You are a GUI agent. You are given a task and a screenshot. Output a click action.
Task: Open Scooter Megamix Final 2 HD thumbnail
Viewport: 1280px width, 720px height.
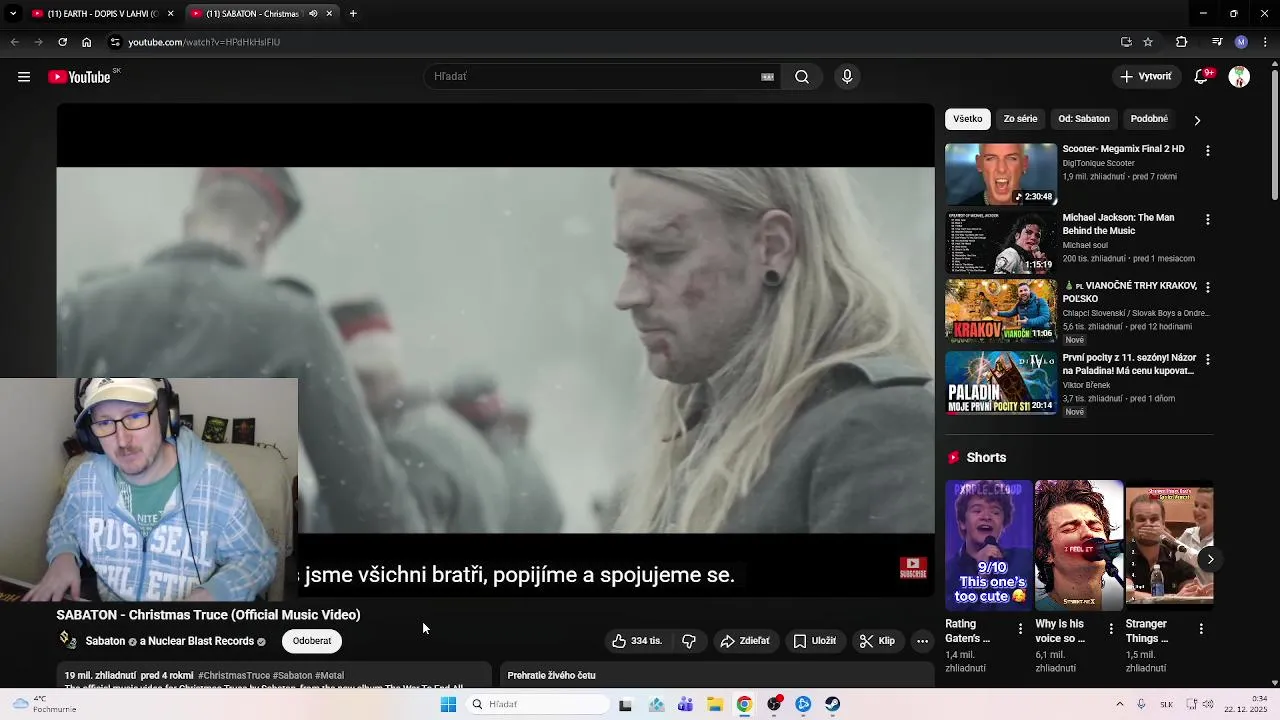point(1001,174)
